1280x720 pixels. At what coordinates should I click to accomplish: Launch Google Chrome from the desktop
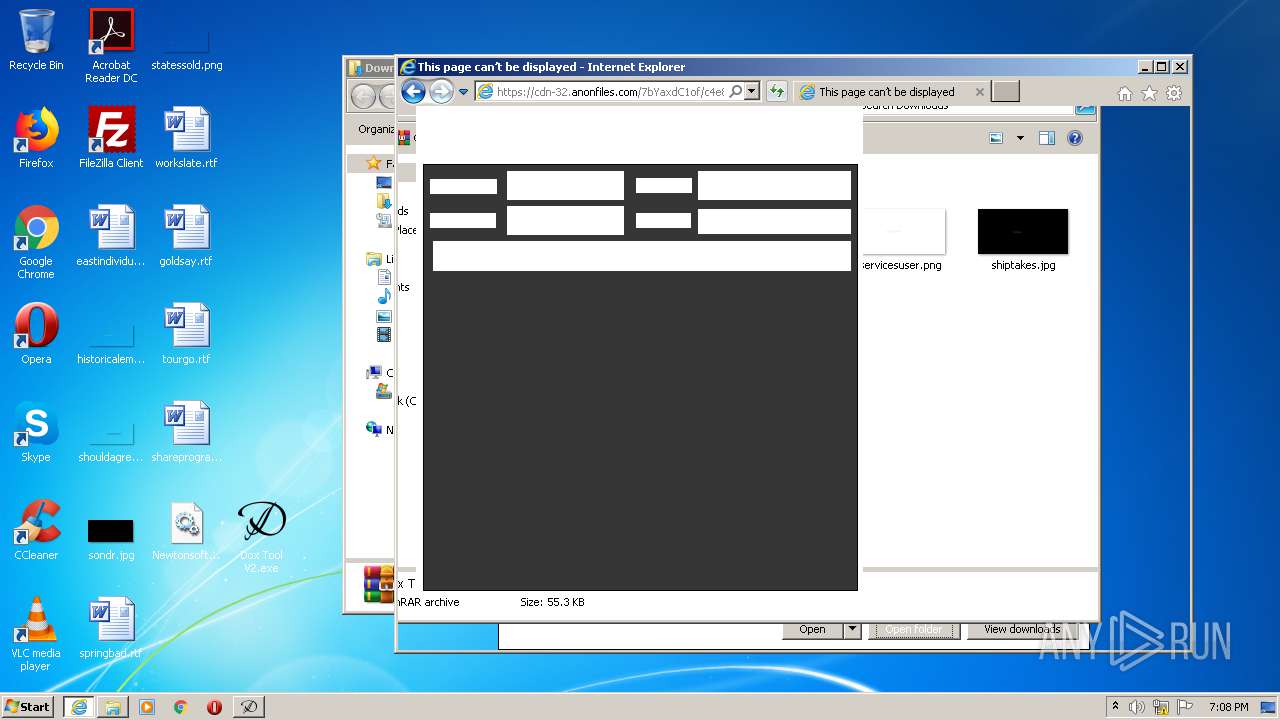click(36, 243)
